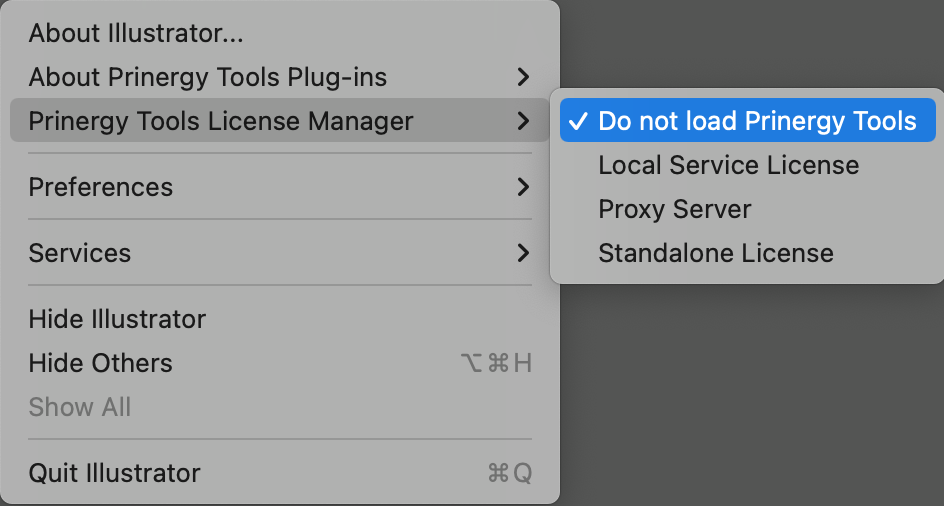Quit Illustrator from the menu
The height and width of the screenshot is (506, 944).
[x=114, y=473]
